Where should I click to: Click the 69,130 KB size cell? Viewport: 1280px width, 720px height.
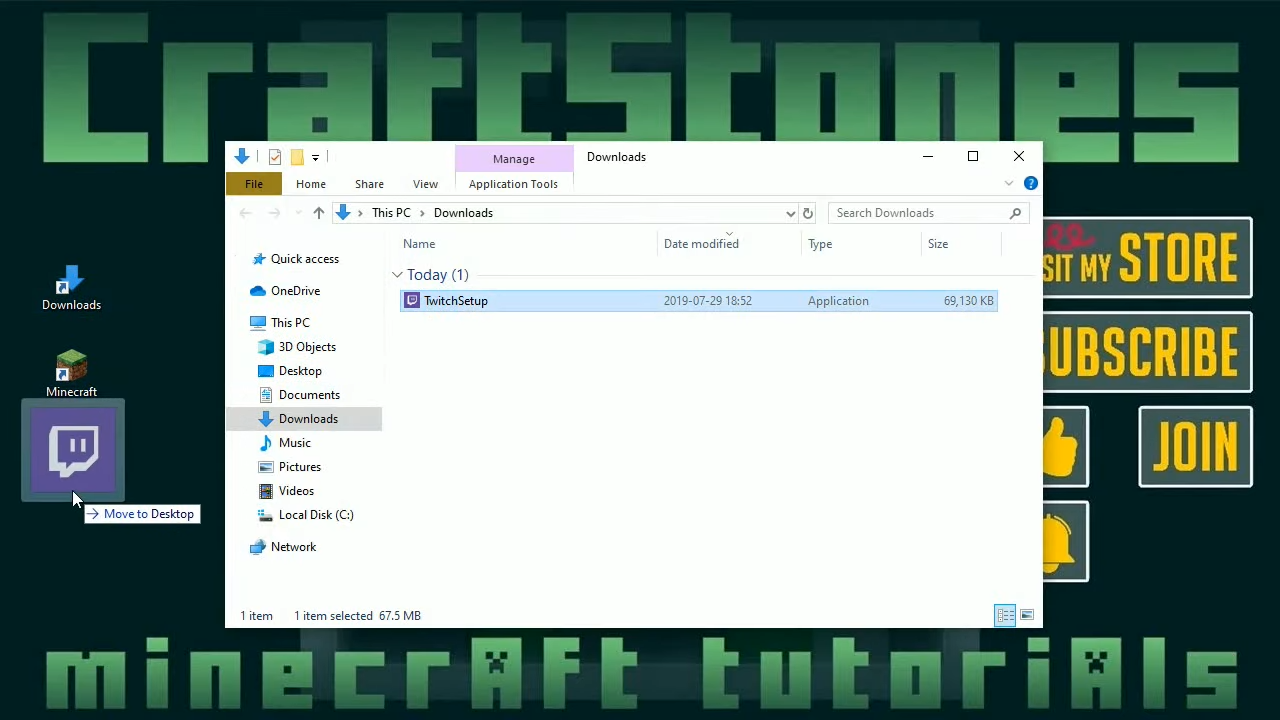pyautogui.click(x=968, y=301)
